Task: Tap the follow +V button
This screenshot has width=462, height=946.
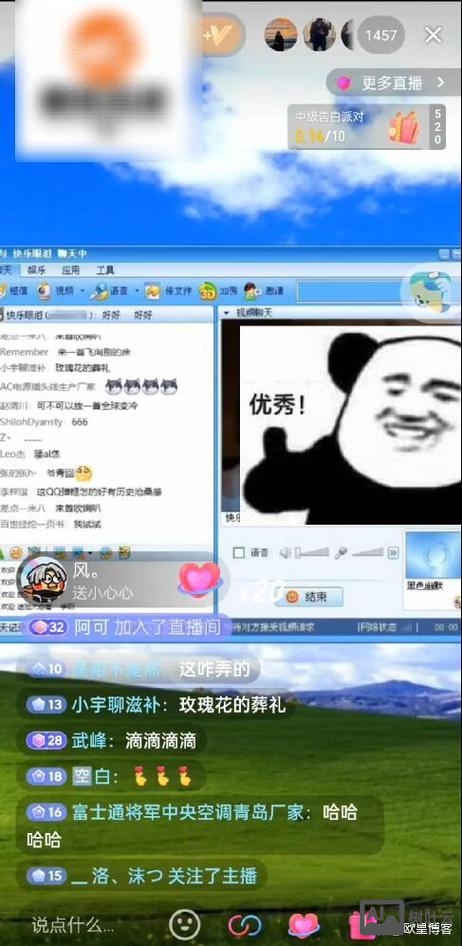Action: 221,35
